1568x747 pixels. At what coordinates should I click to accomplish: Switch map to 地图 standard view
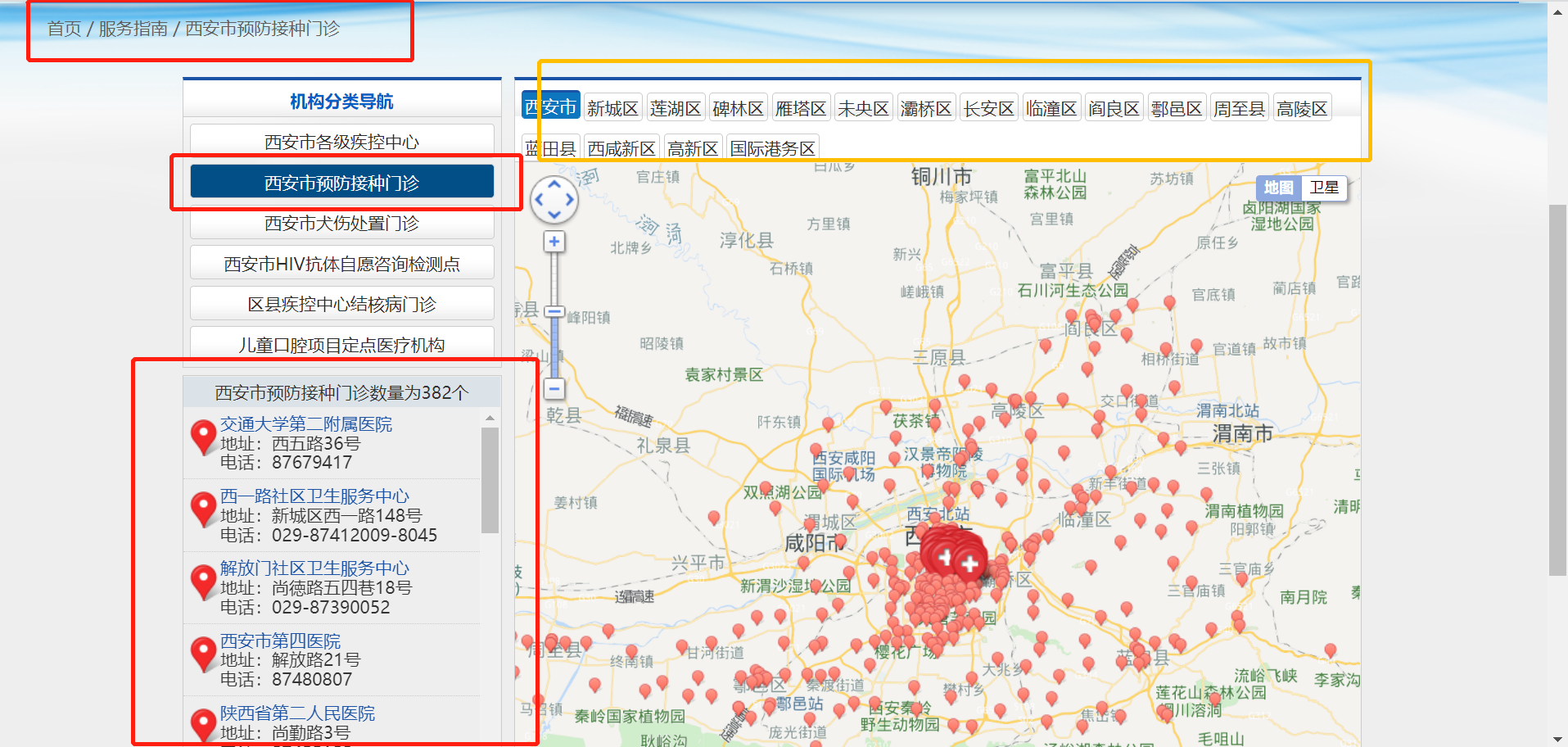(x=1278, y=188)
